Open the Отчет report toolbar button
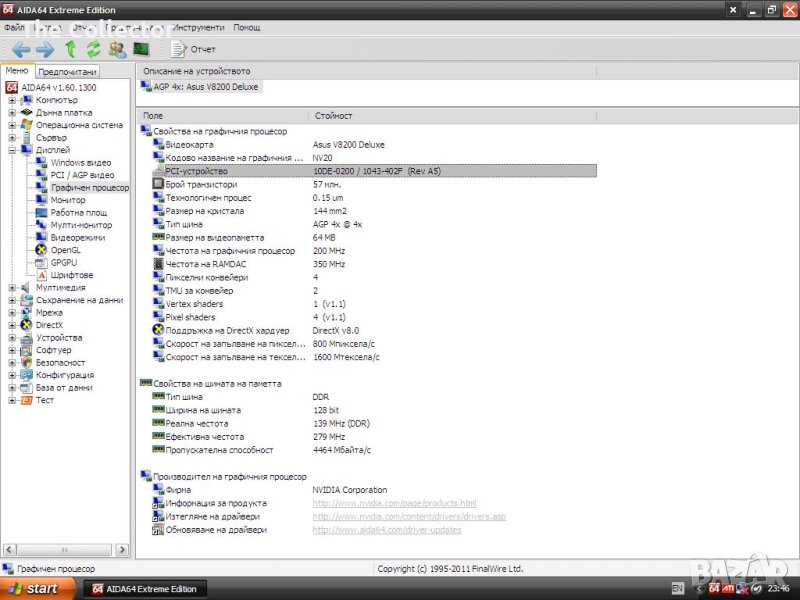Viewport: 800px width, 600px height. [x=194, y=49]
